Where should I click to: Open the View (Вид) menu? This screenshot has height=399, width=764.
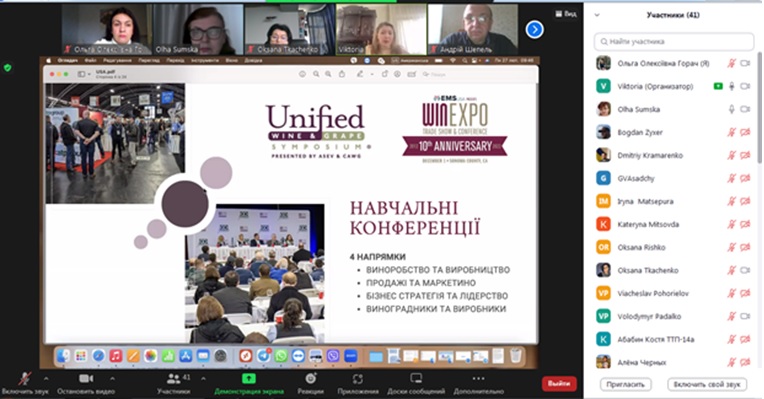point(566,14)
